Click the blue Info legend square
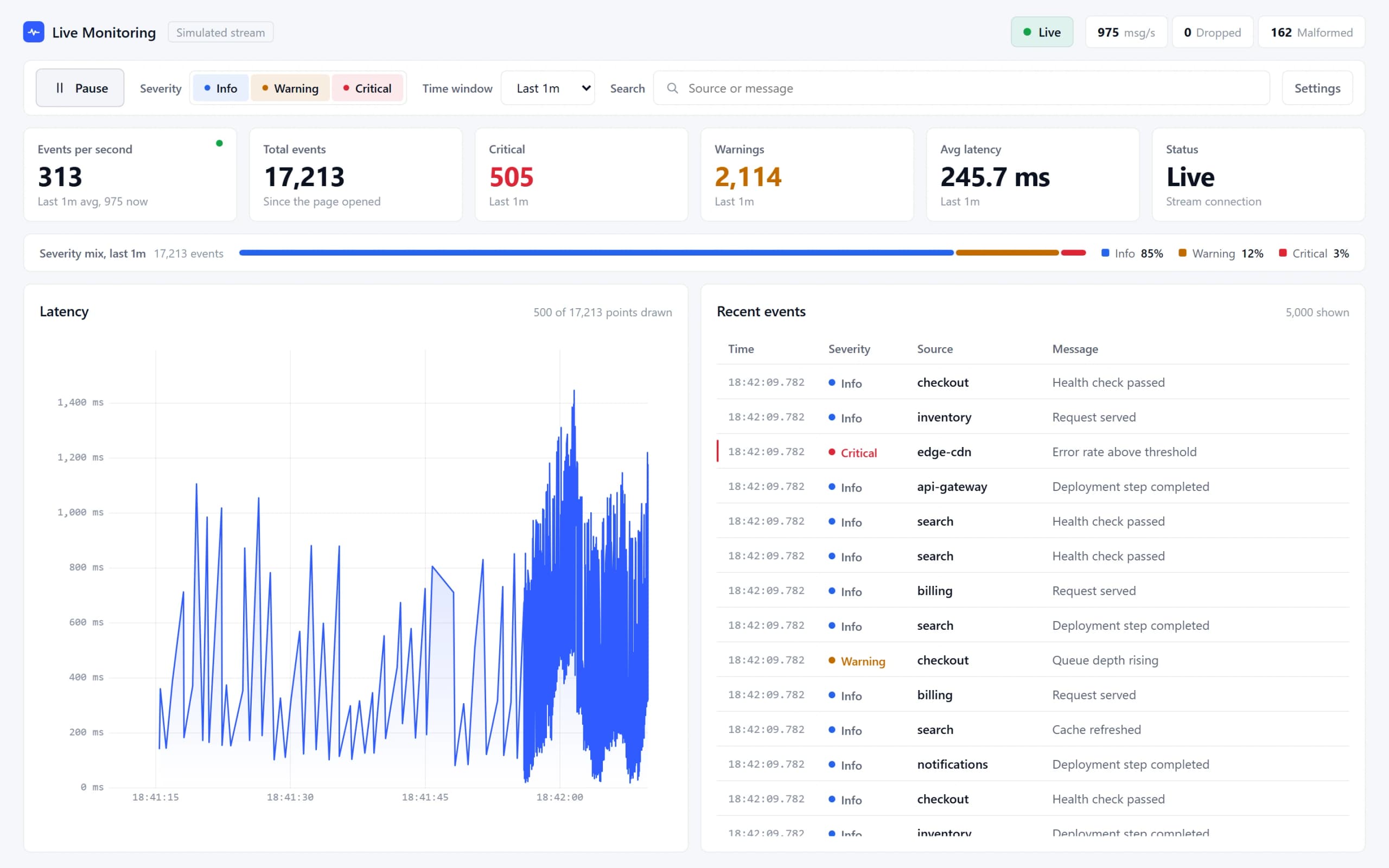1389x868 pixels. pyautogui.click(x=1105, y=253)
